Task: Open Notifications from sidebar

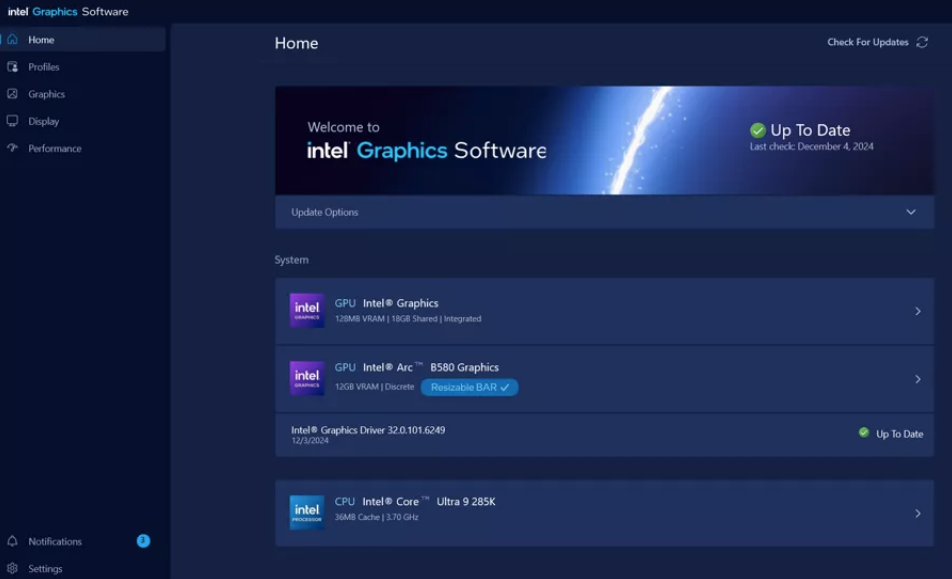Action: tap(83, 541)
